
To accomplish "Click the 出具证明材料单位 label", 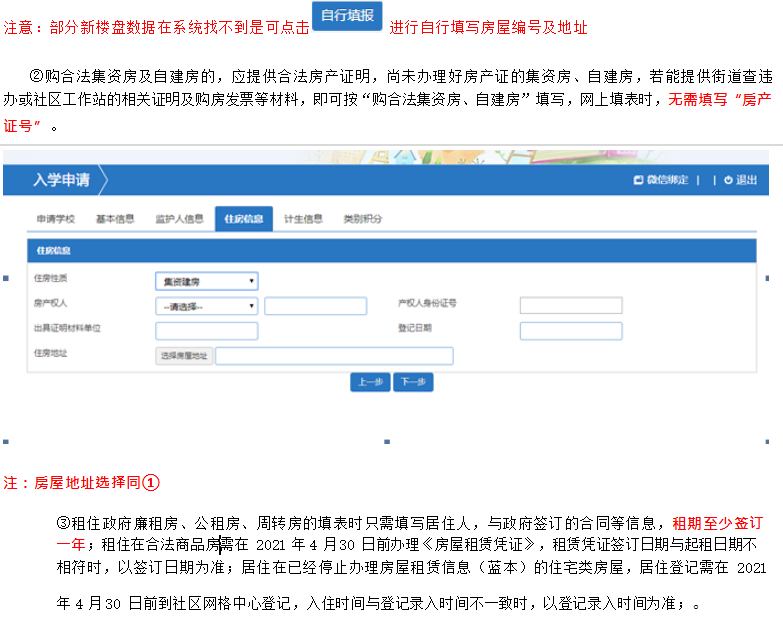I will tap(67, 328).
